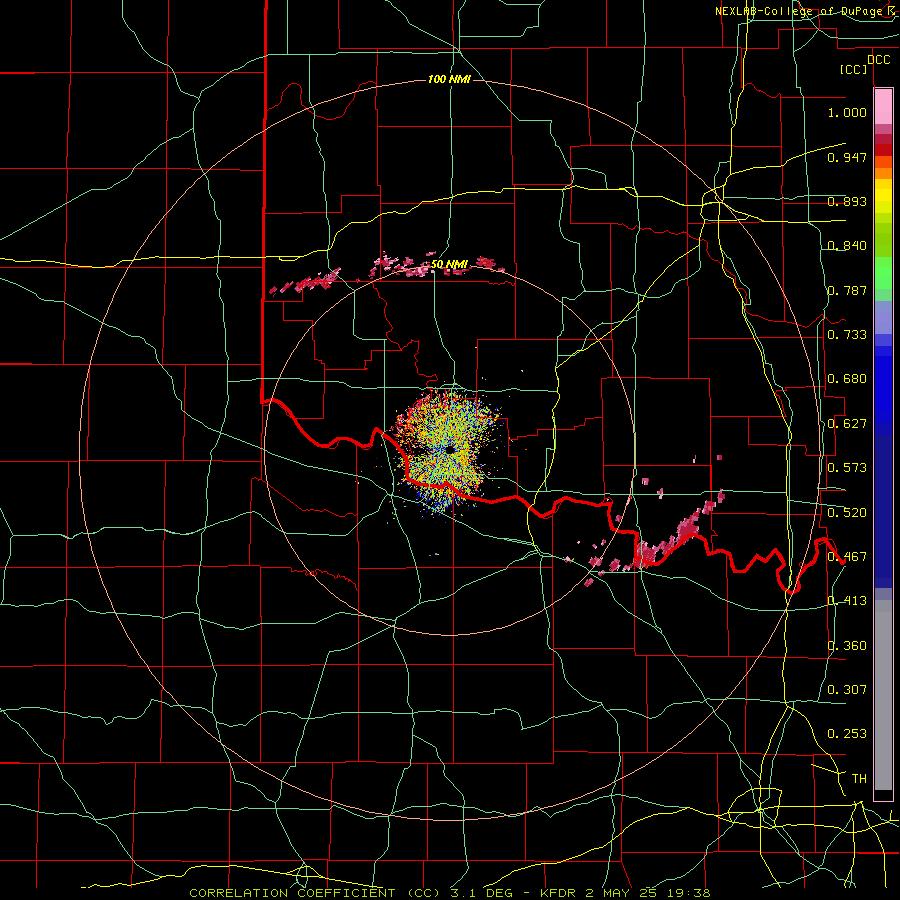Click the 50 NMI range ring label

[449, 264]
